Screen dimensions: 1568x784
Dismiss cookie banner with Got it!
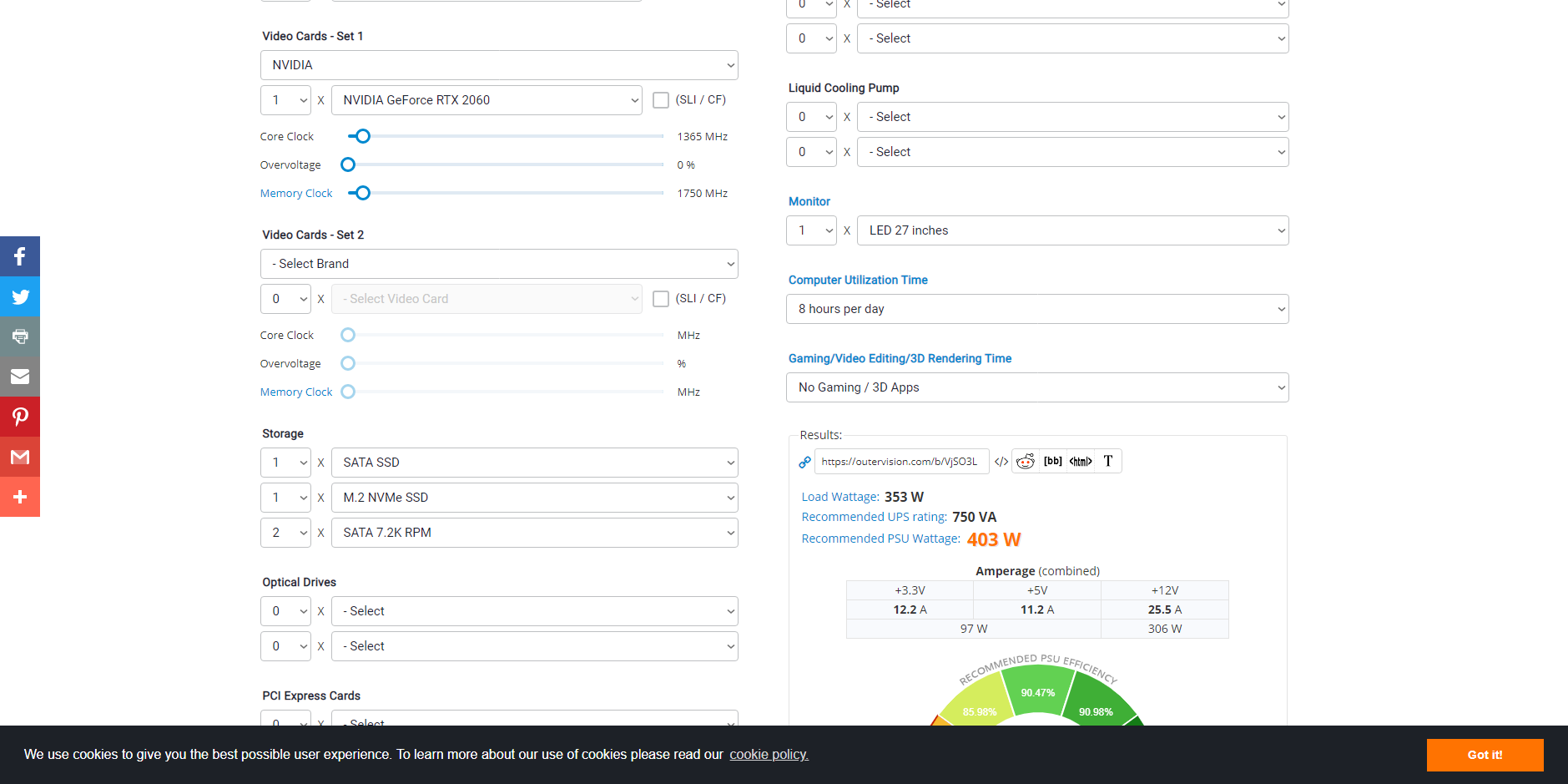(x=1485, y=755)
